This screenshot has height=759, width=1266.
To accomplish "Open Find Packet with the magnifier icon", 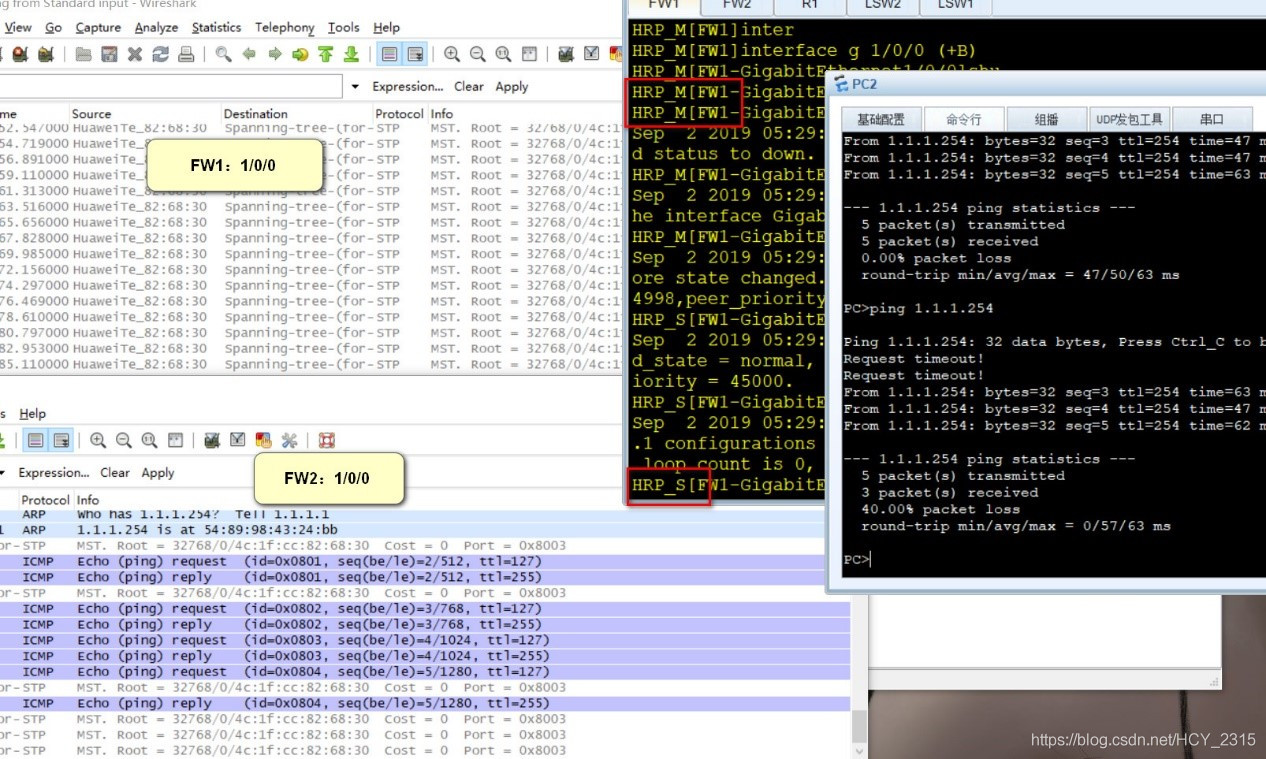I will point(223,54).
